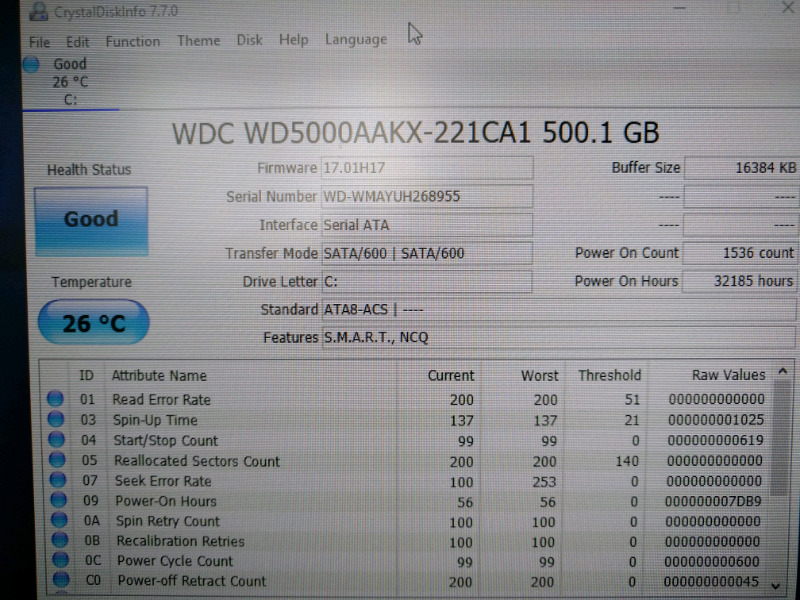Select the Reallocated Sectors Count row

pyautogui.click(x=407, y=461)
